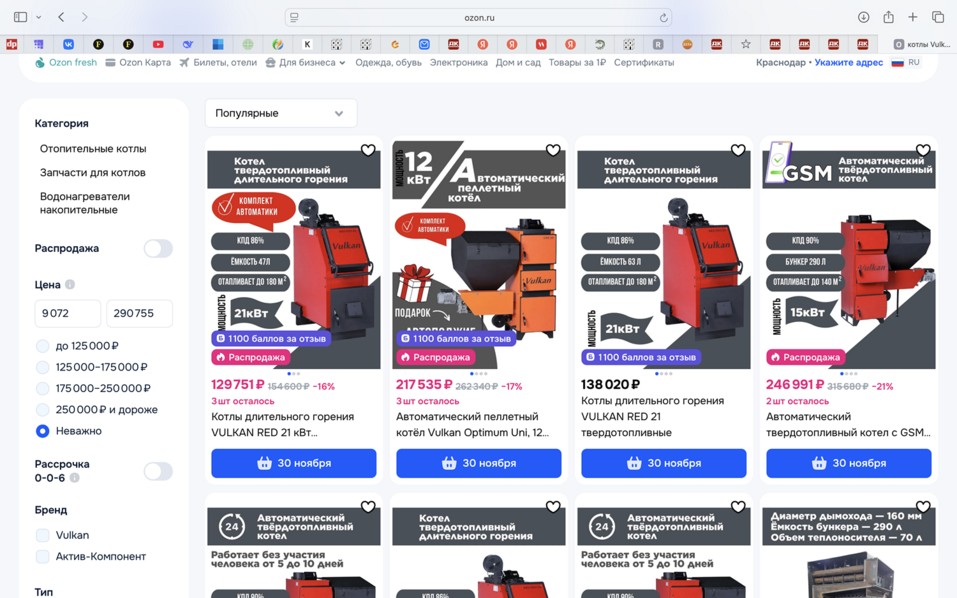Viewport: 957px width, 598px height.
Task: Click Safari reload page icon
Action: (x=663, y=18)
